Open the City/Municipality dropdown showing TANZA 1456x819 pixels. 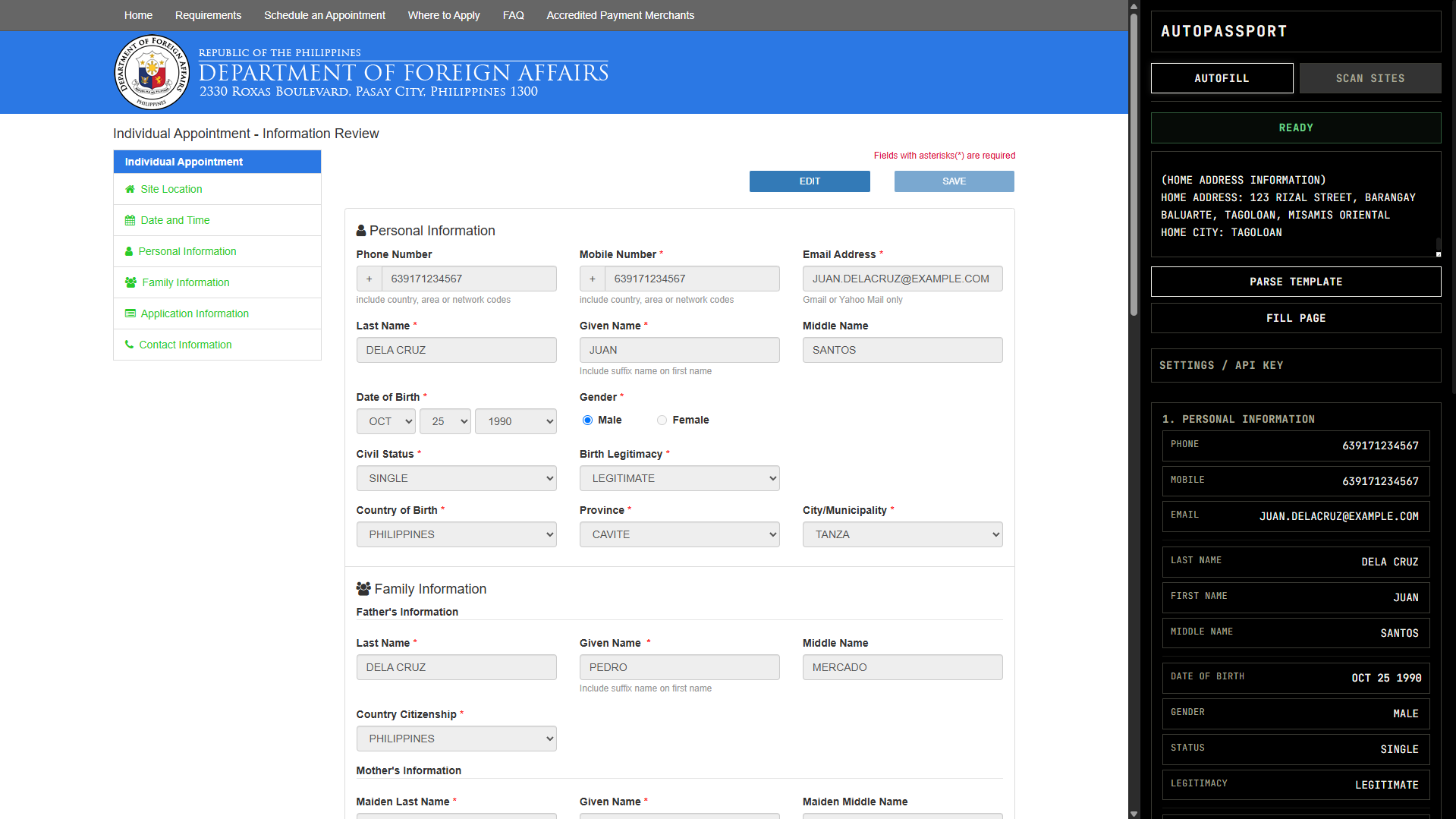pos(903,534)
